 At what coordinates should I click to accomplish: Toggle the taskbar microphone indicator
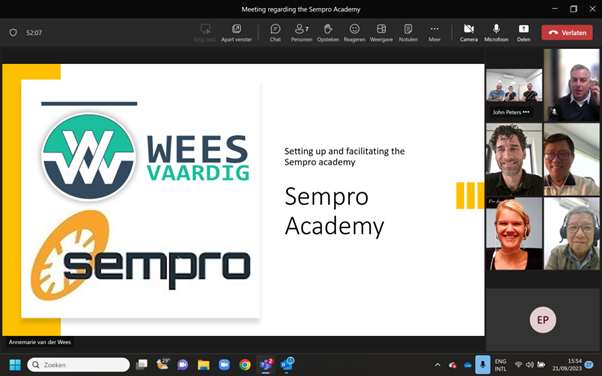483,364
